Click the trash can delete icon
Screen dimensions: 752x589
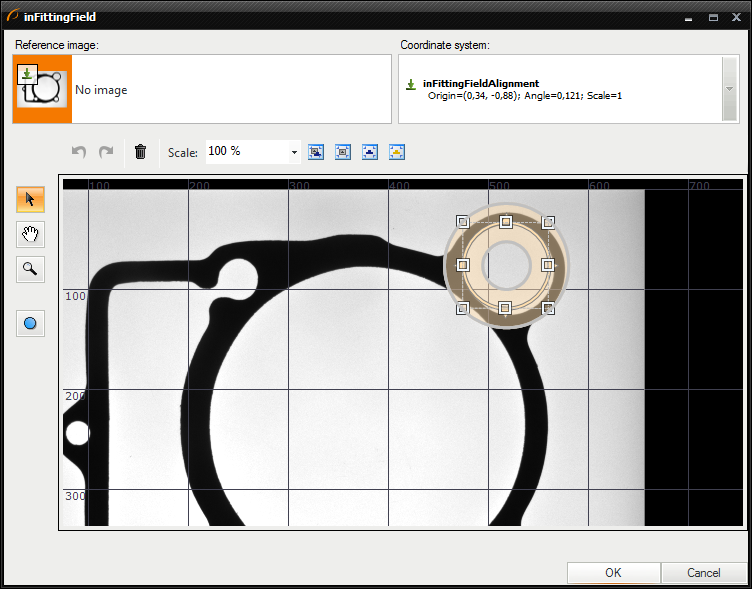tap(140, 152)
